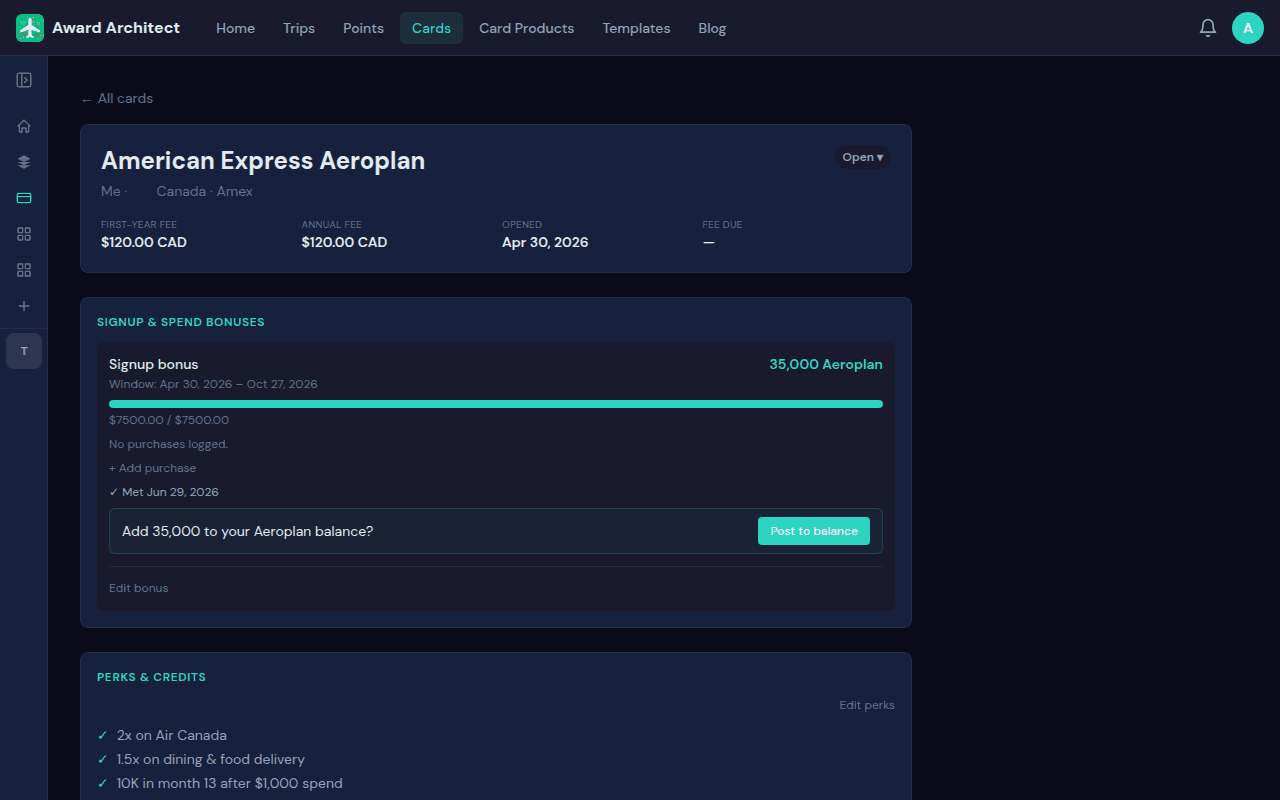Click the Perks & Credits heading
This screenshot has width=1280, height=800.
pos(151,677)
